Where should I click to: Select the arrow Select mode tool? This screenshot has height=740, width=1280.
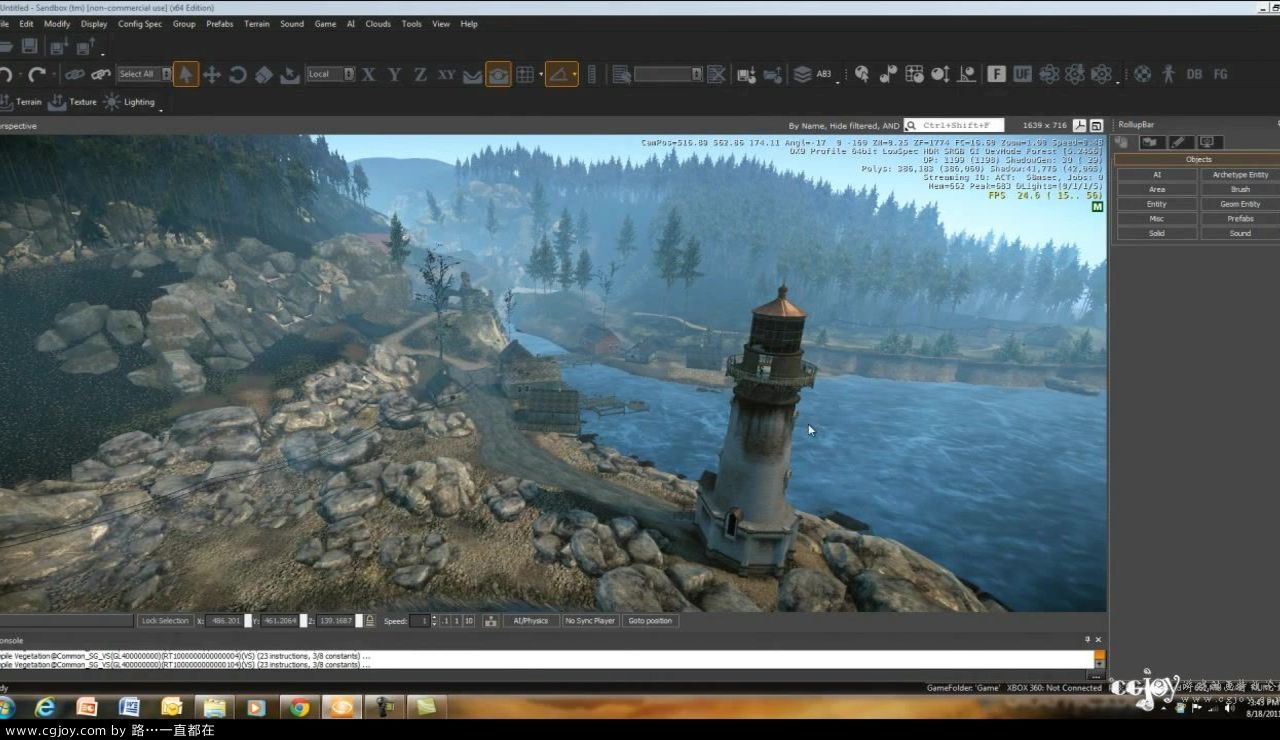pyautogui.click(x=186, y=74)
